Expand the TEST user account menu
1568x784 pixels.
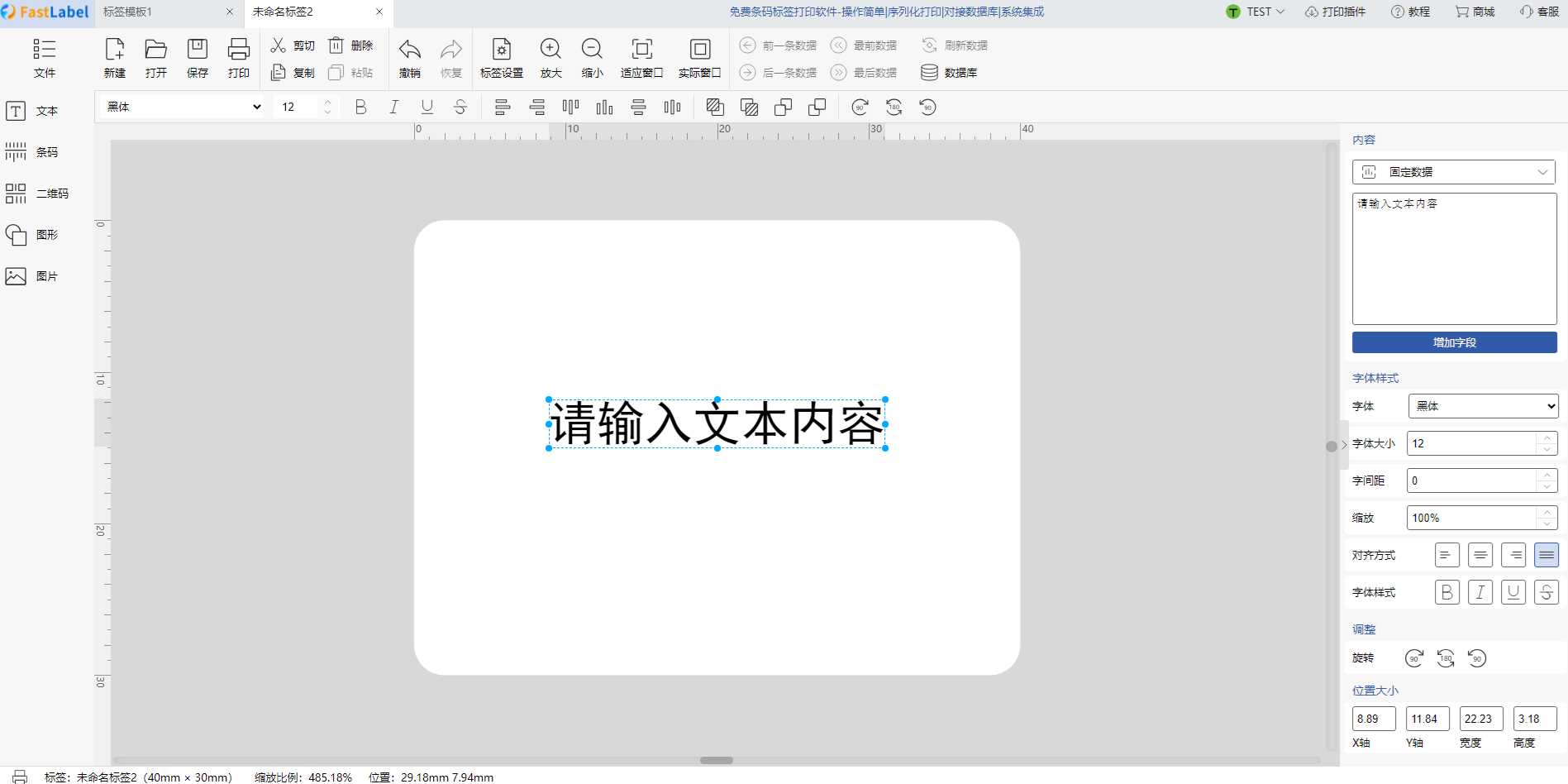[1256, 12]
